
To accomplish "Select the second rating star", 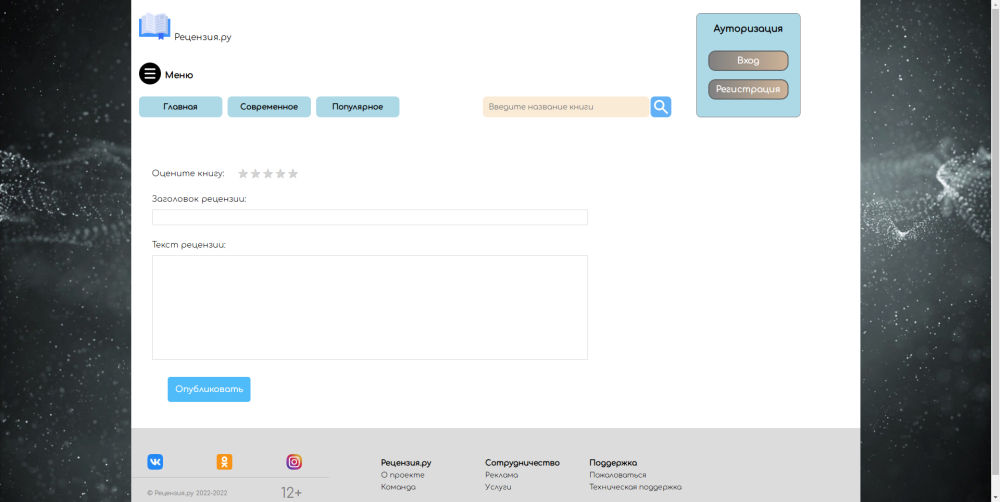I will click(255, 174).
